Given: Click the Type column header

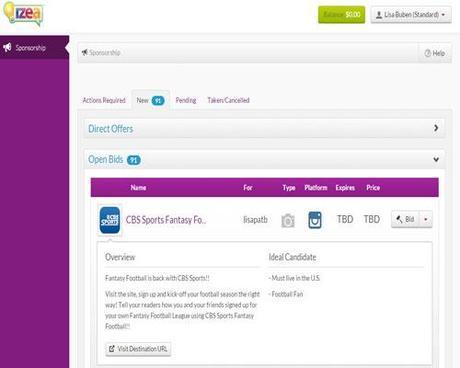Looking at the screenshot, I should [x=289, y=188].
